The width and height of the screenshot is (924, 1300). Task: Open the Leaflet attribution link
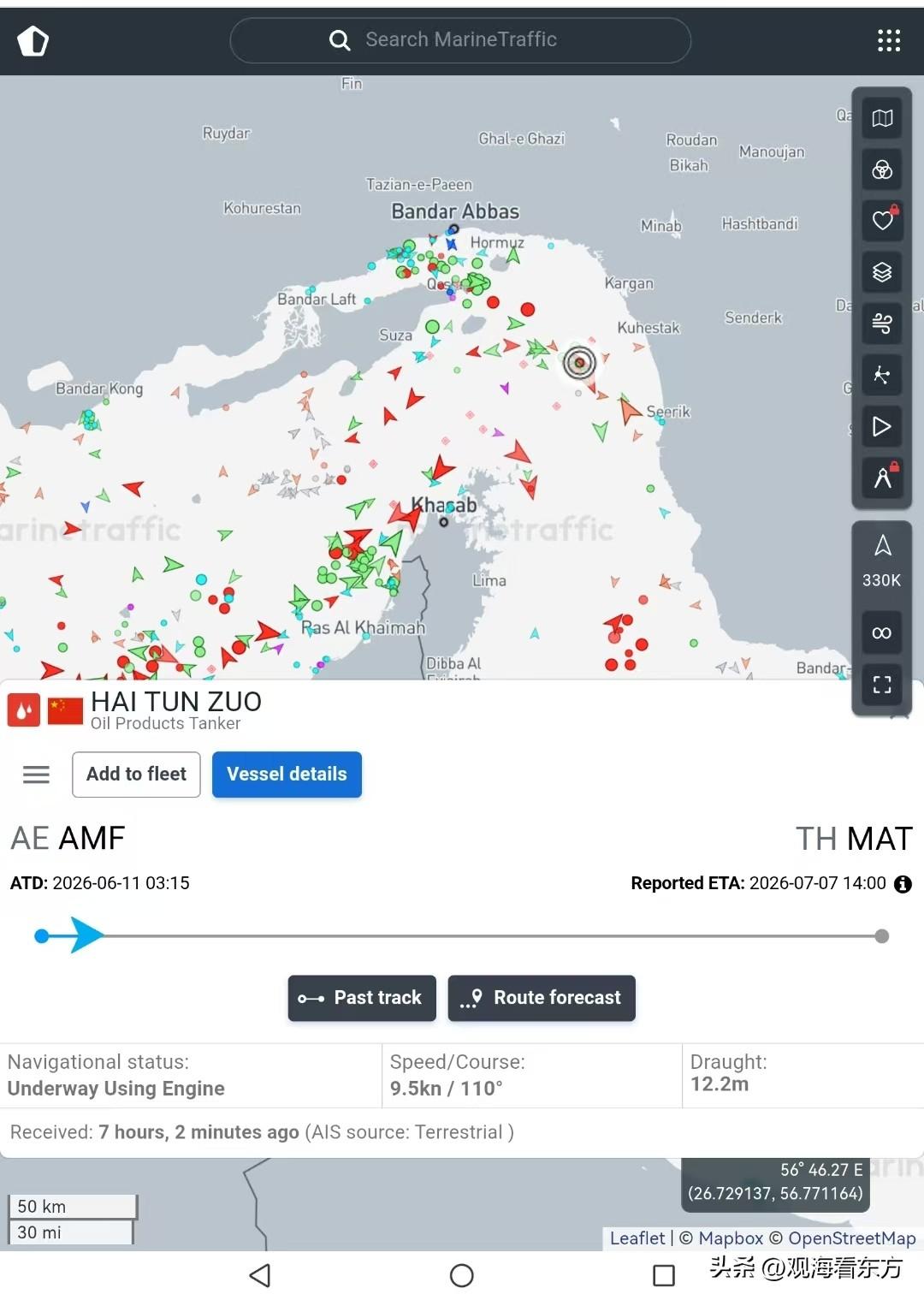pyautogui.click(x=637, y=1238)
